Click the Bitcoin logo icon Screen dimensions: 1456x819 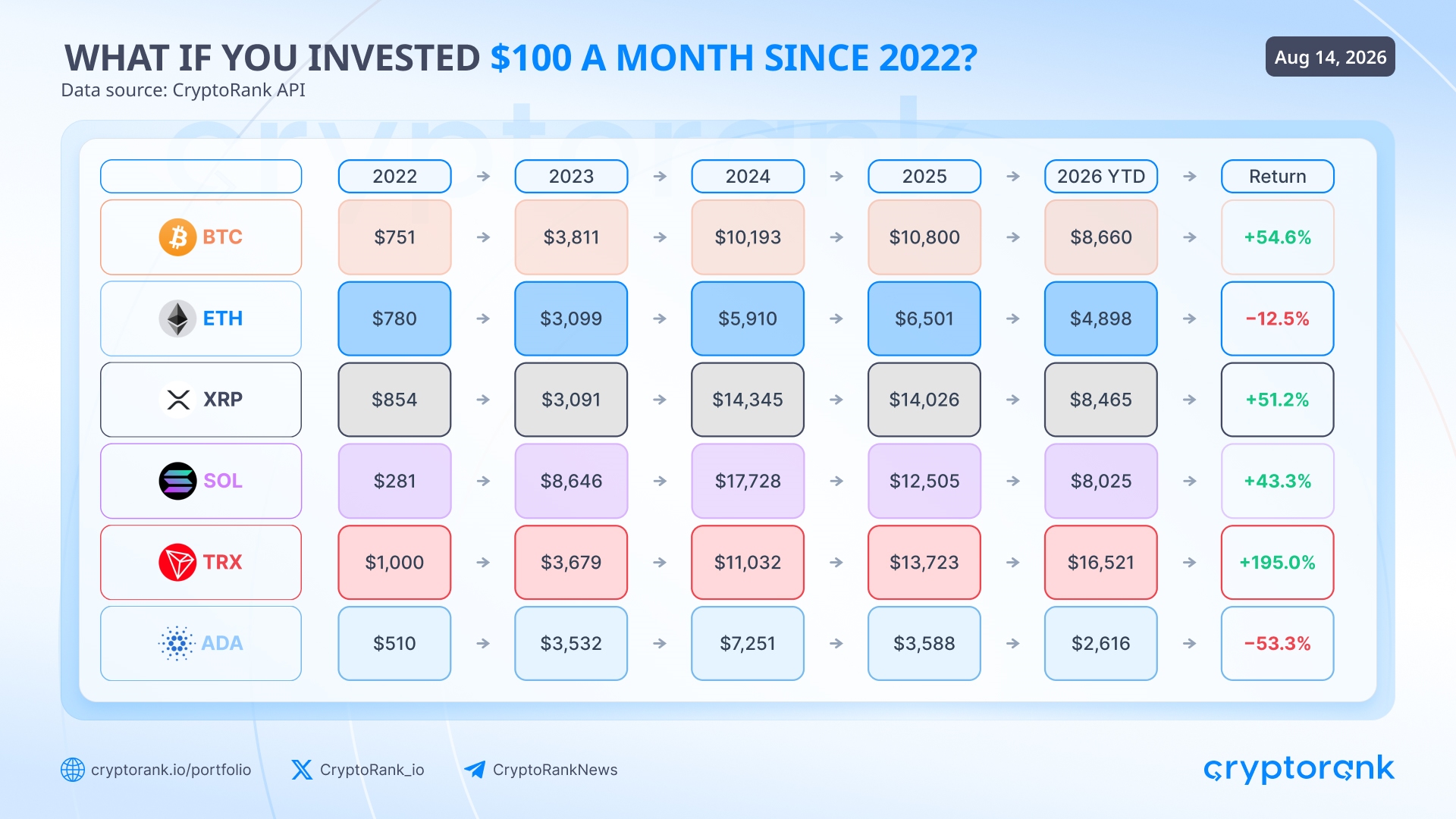point(177,237)
